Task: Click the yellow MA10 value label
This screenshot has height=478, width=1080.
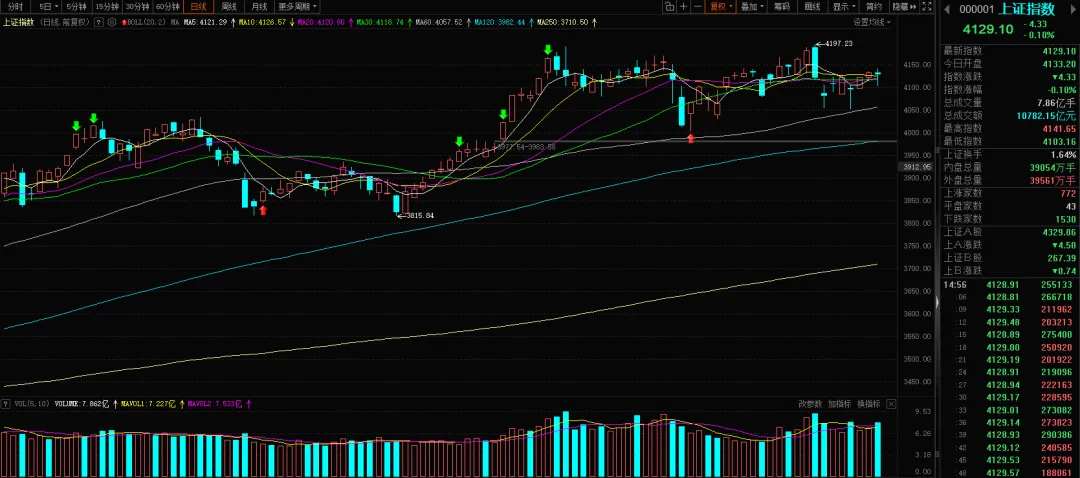Action: [263, 22]
